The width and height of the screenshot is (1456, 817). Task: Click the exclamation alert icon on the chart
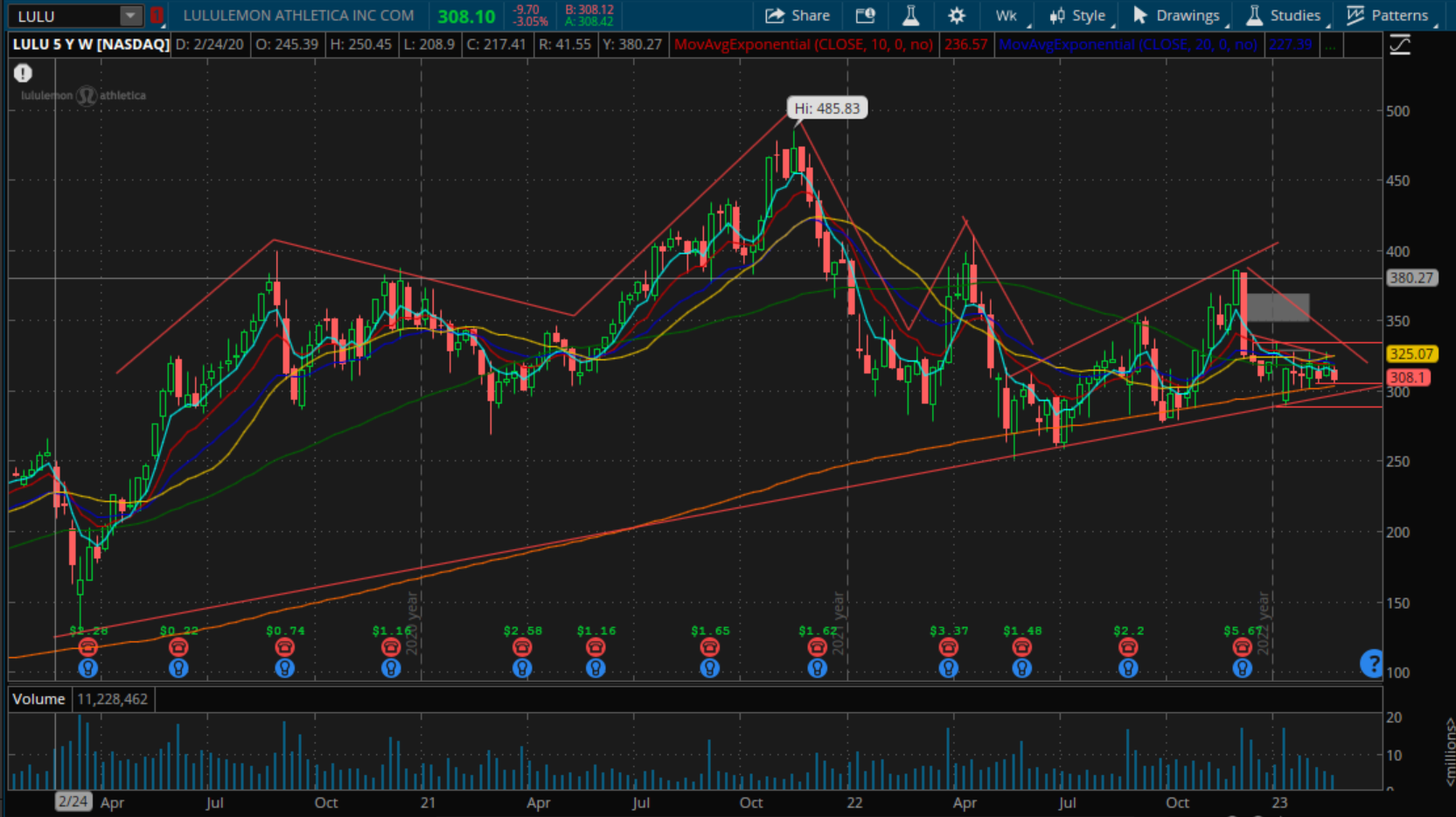pyautogui.click(x=23, y=74)
